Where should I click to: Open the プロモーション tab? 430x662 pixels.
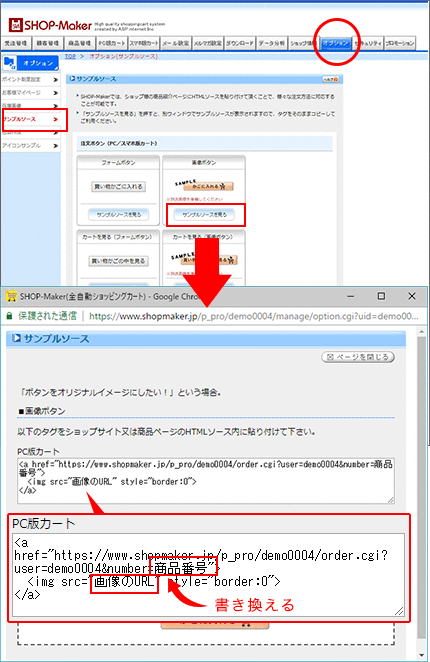coord(400,43)
